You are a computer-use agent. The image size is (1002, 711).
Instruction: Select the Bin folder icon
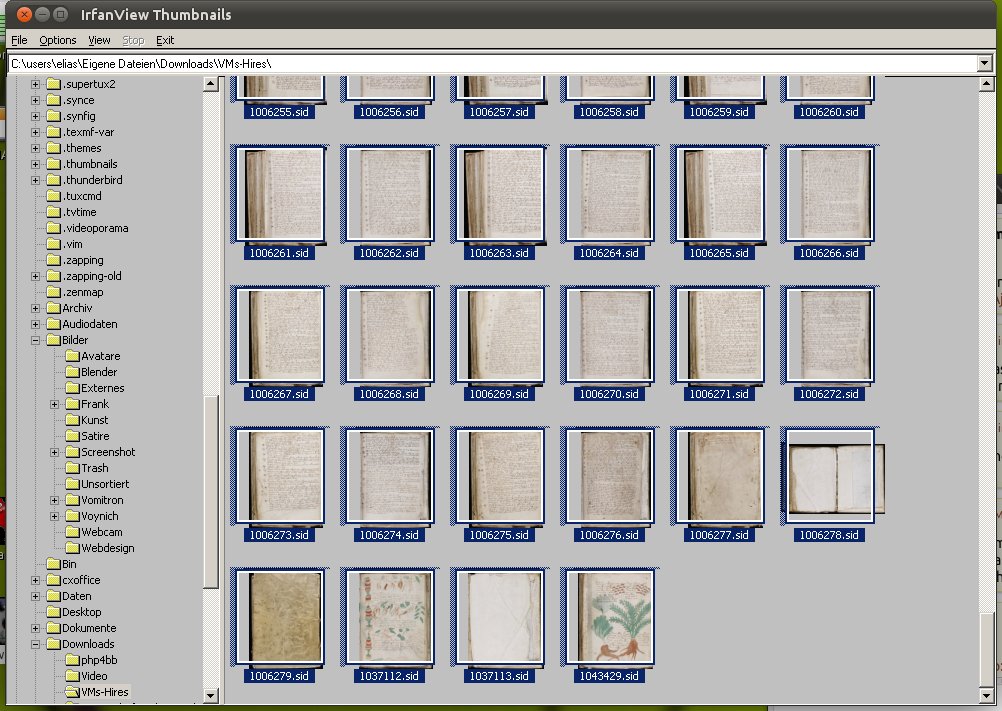[x=54, y=563]
